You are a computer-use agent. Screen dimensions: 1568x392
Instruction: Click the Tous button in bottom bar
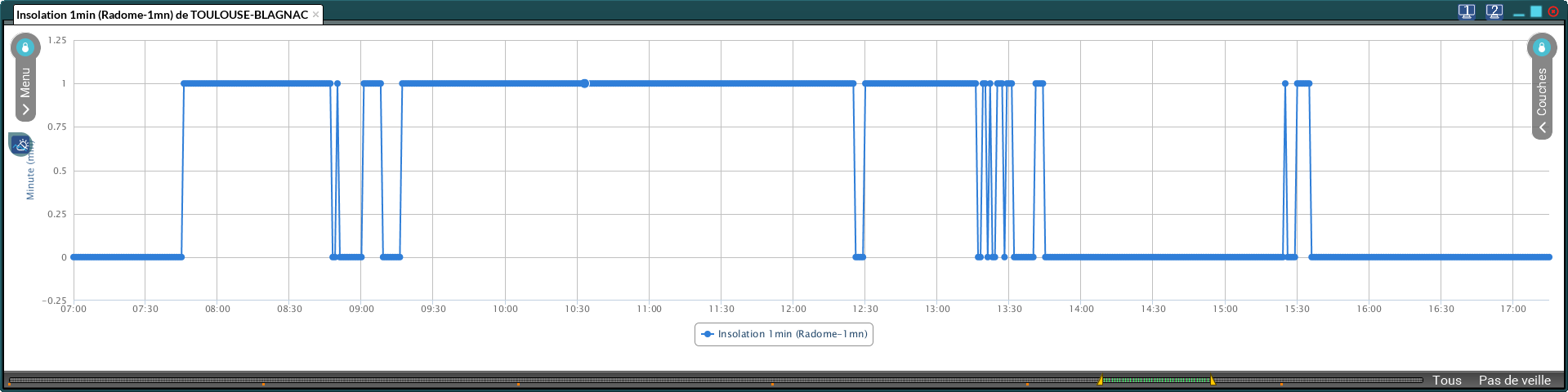click(1446, 381)
